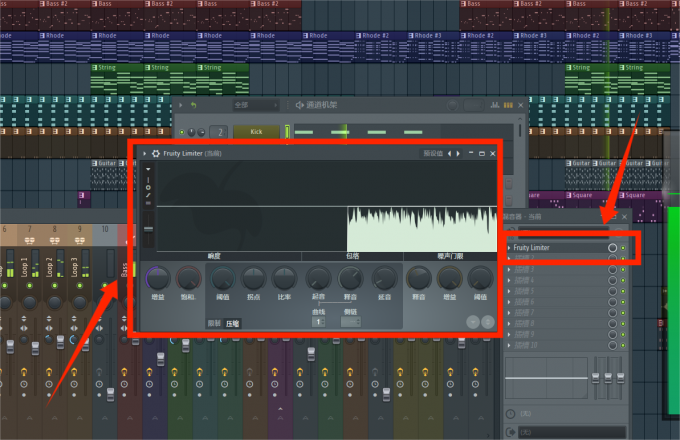Switch limiter to 限制 (limit) tab
Screen dimensions: 680x440
point(214,323)
